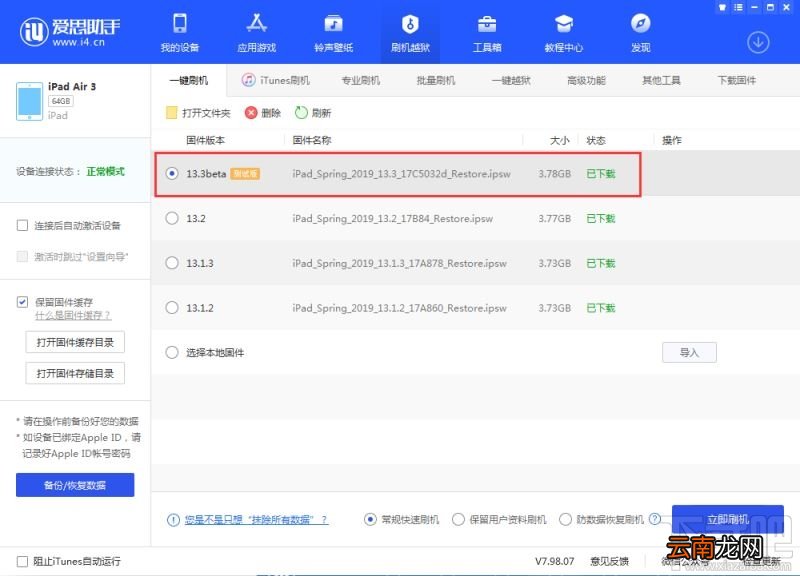
Task: Click the 状态 column header
Action: pos(596,140)
